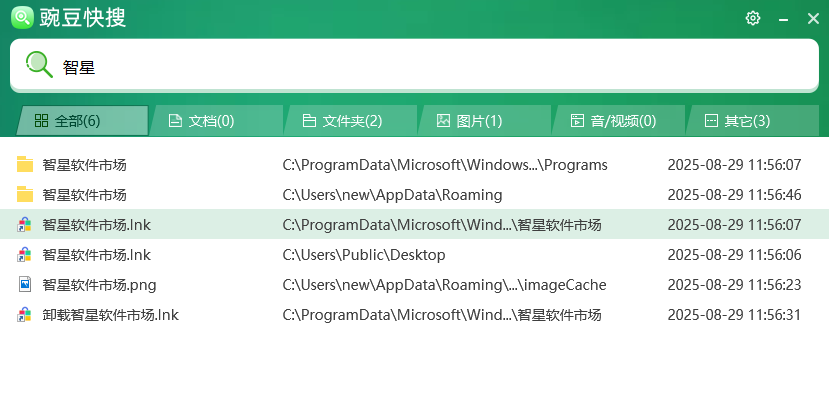This screenshot has height=414, width=829.
Task: Select the 全部(6) tab
Action: tap(82, 121)
